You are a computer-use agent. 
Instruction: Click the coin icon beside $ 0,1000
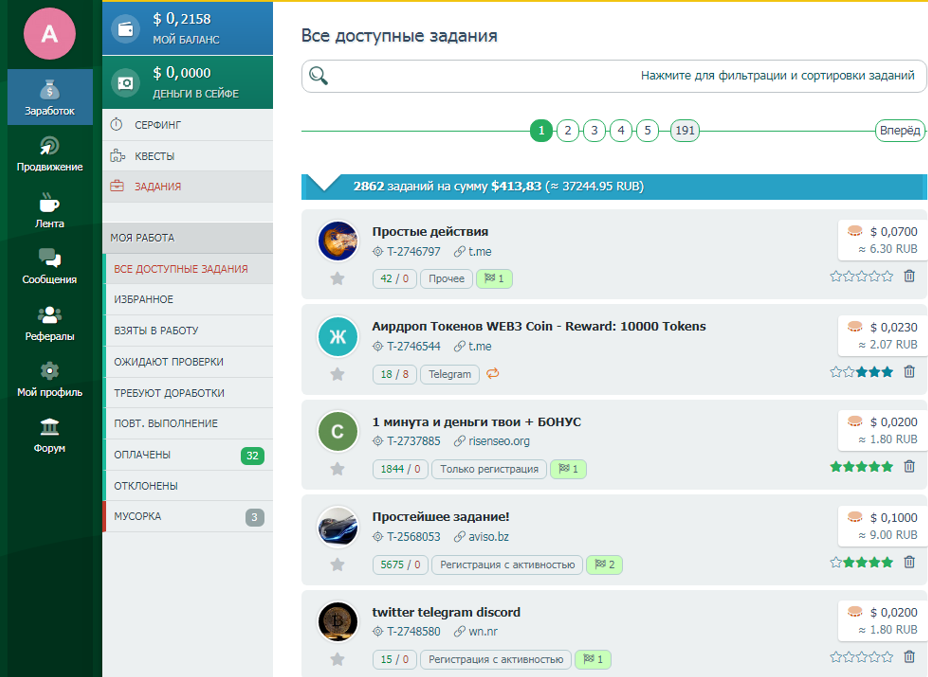[855, 517]
